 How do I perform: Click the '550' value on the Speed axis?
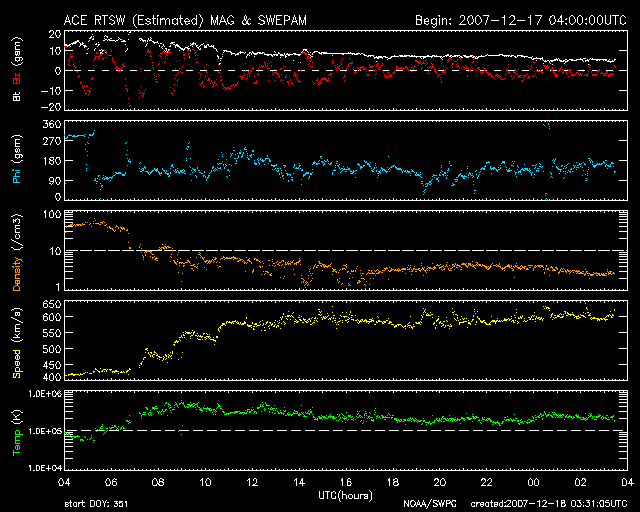click(51, 333)
